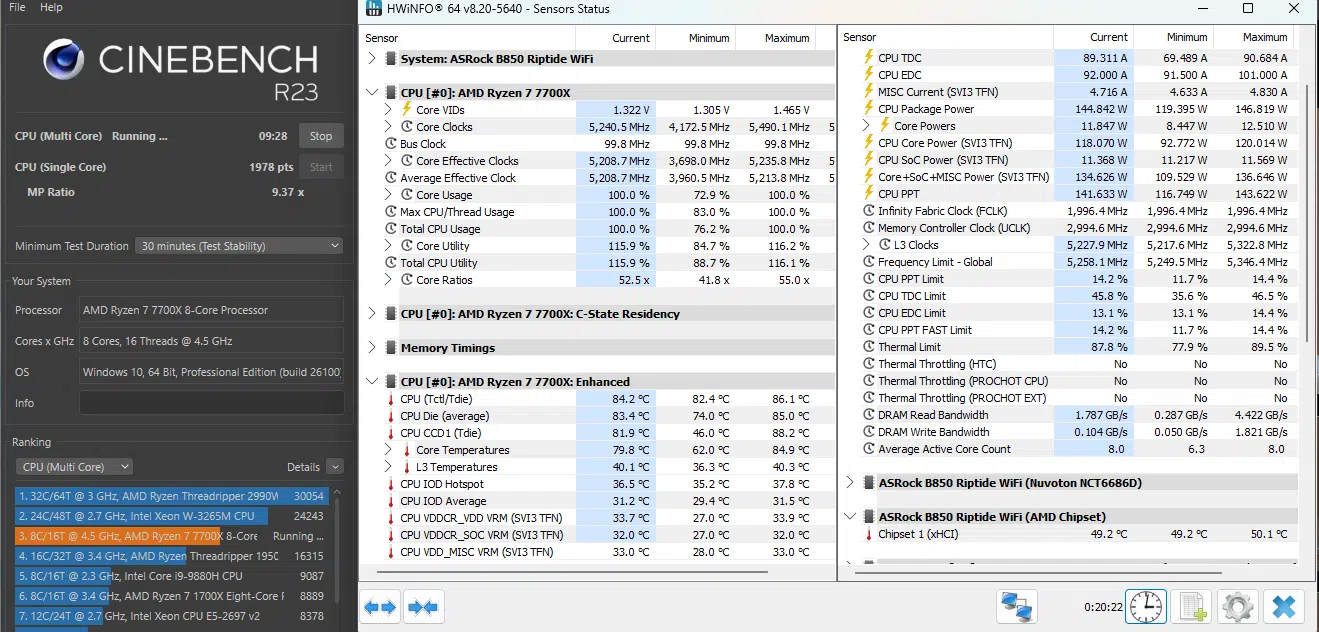The width and height of the screenshot is (1319, 632).
Task: Click the lightning icon beside CPU PPT
Action: pos(868,194)
